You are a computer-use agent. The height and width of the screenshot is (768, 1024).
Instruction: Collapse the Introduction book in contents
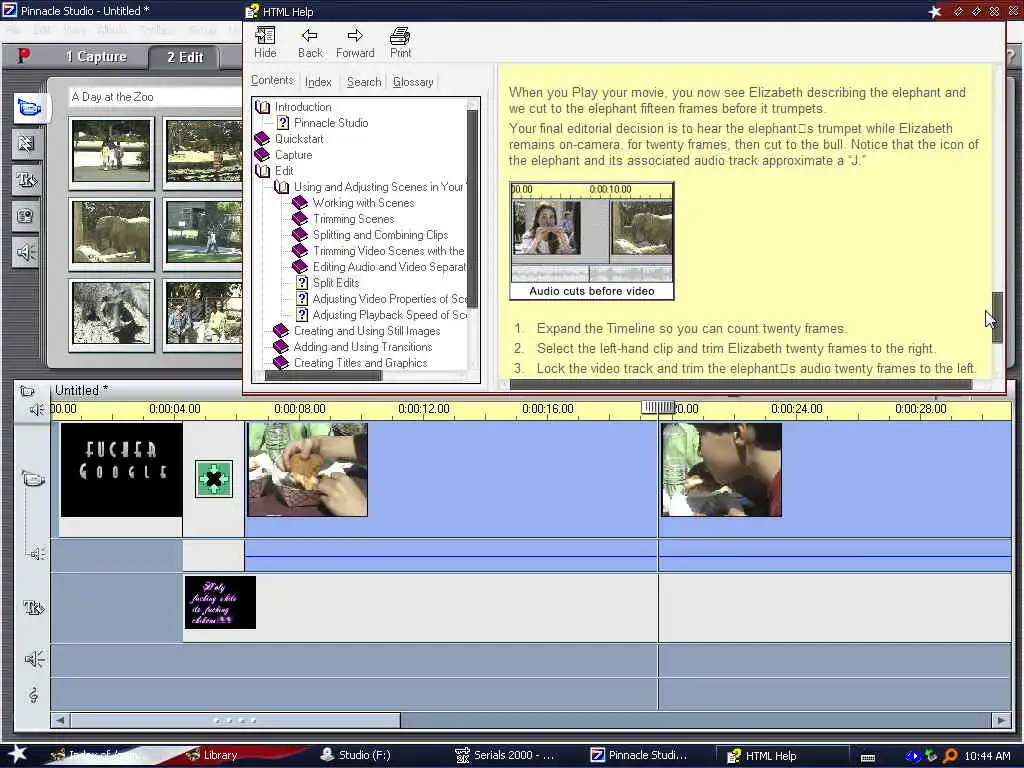pos(263,107)
